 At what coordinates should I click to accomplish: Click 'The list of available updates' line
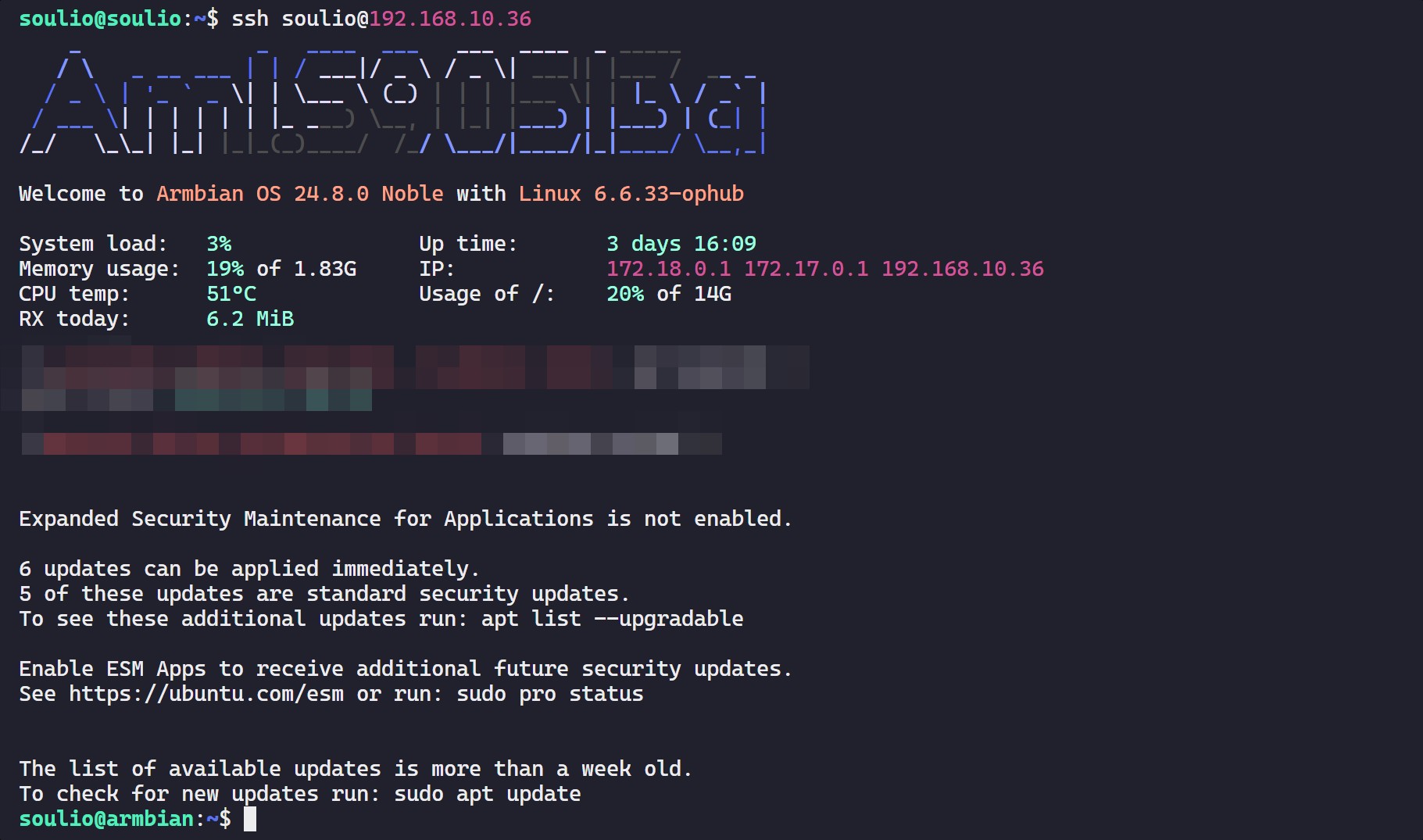click(x=356, y=769)
